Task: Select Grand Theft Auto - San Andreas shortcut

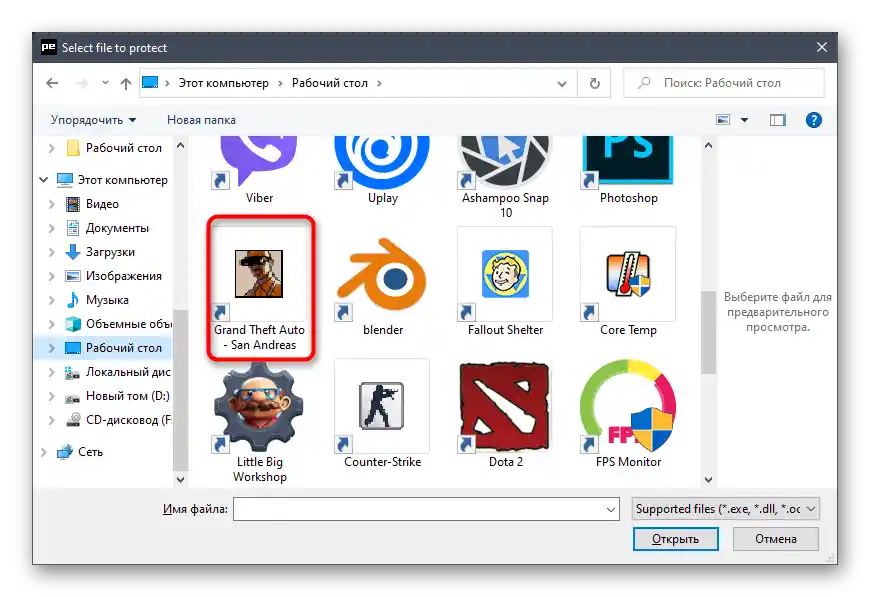Action: (x=259, y=289)
